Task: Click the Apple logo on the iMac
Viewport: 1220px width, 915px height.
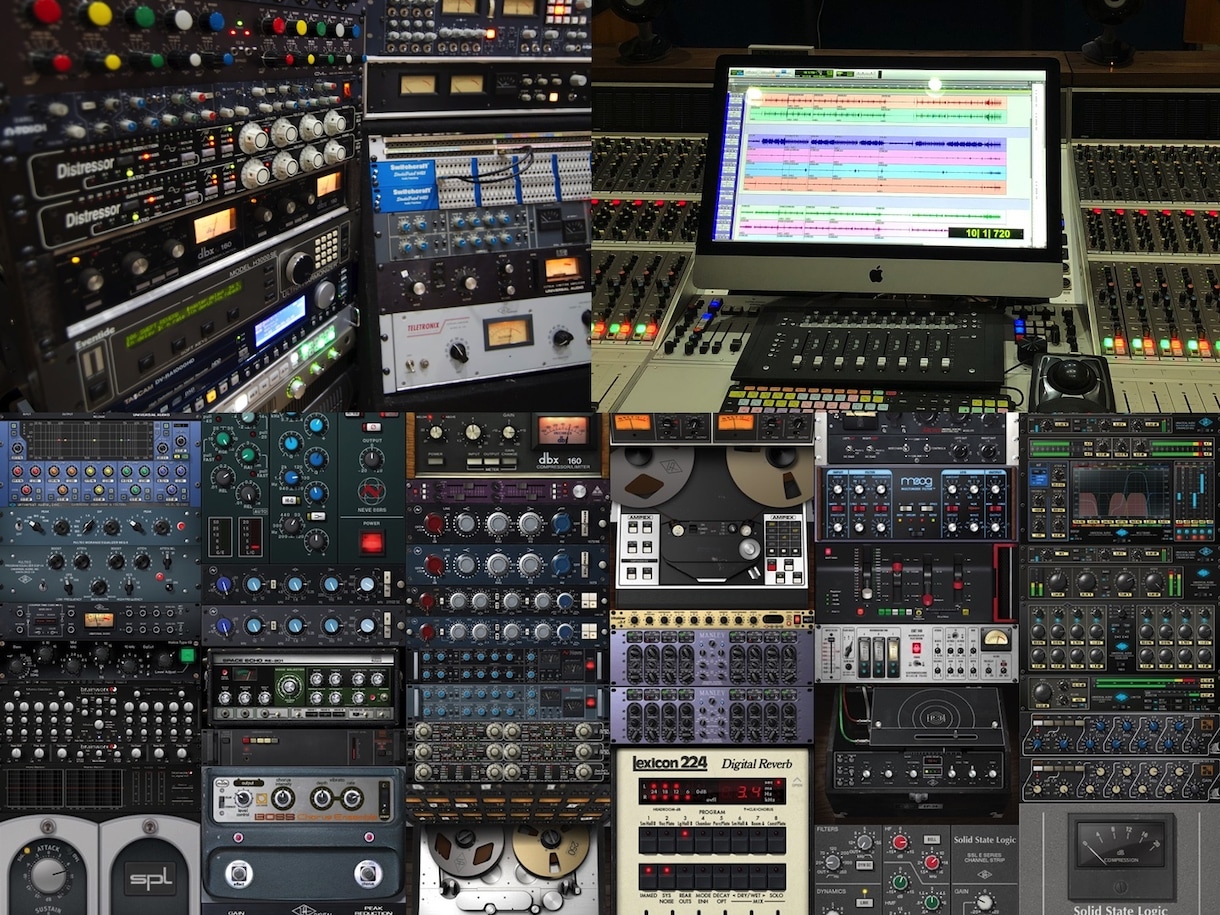Action: tap(876, 272)
